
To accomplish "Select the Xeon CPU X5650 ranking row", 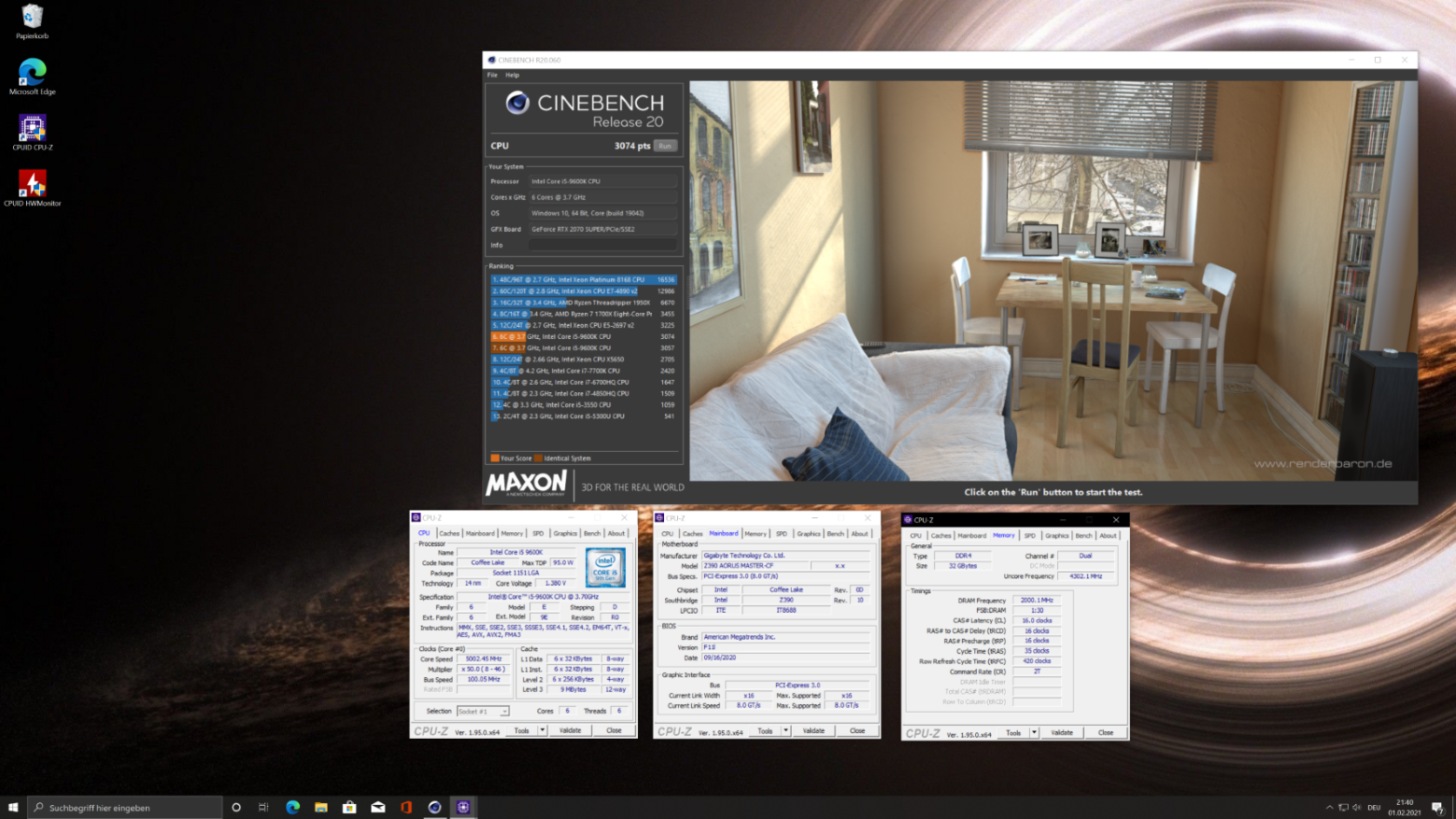I will (584, 359).
